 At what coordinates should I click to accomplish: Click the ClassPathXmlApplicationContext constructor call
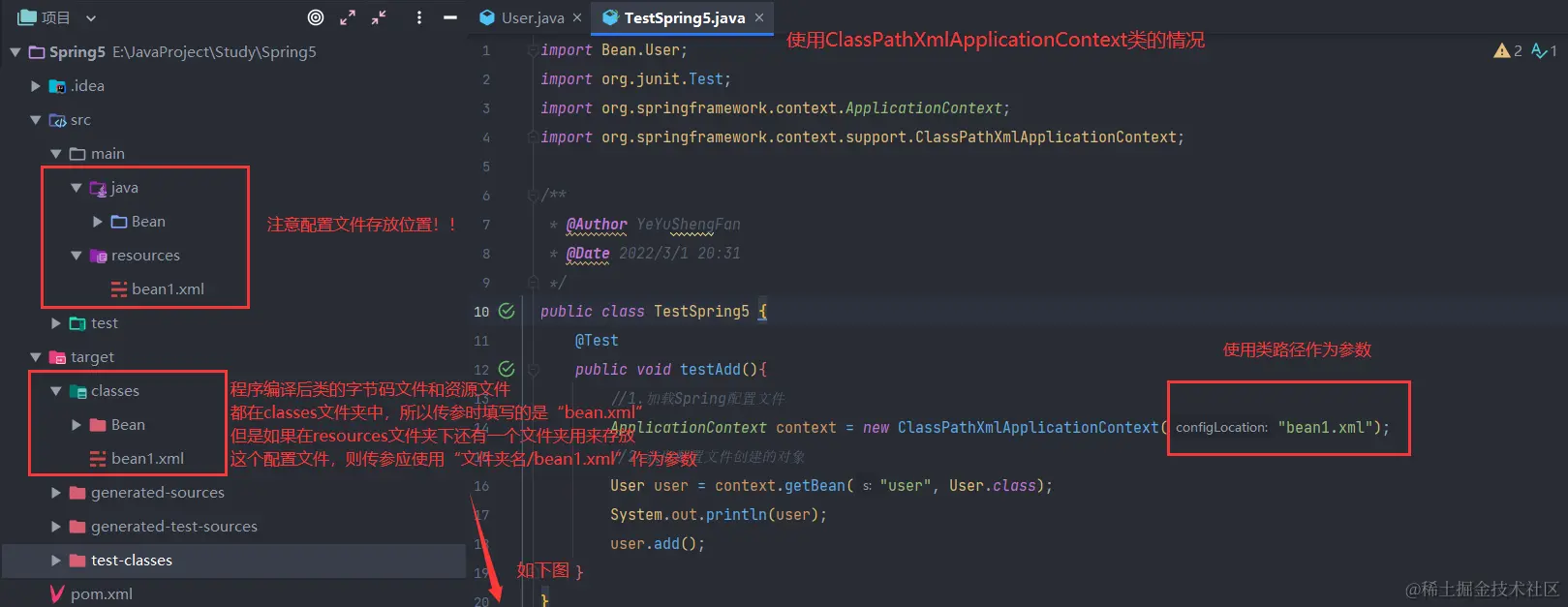1028,427
